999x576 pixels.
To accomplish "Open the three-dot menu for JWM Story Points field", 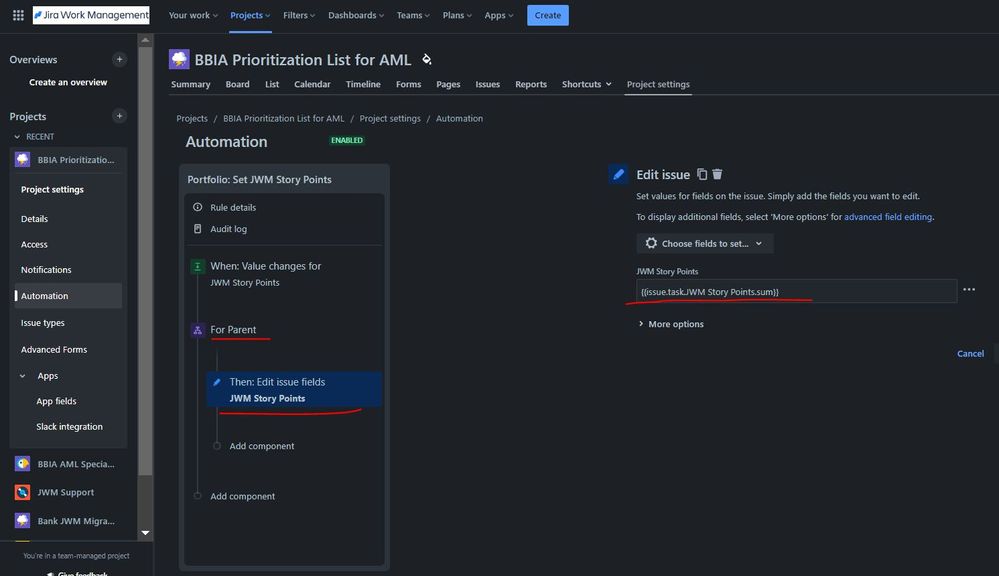I will (969, 289).
